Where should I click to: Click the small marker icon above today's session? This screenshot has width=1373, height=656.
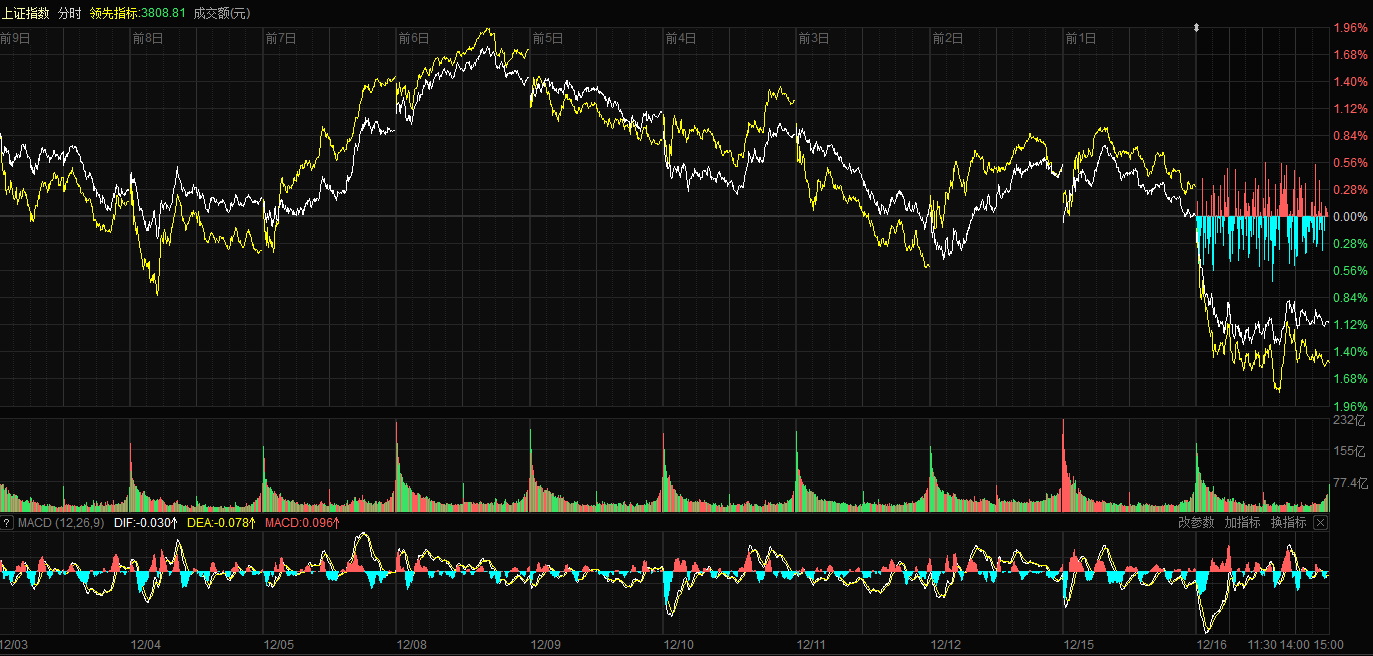click(x=1196, y=29)
